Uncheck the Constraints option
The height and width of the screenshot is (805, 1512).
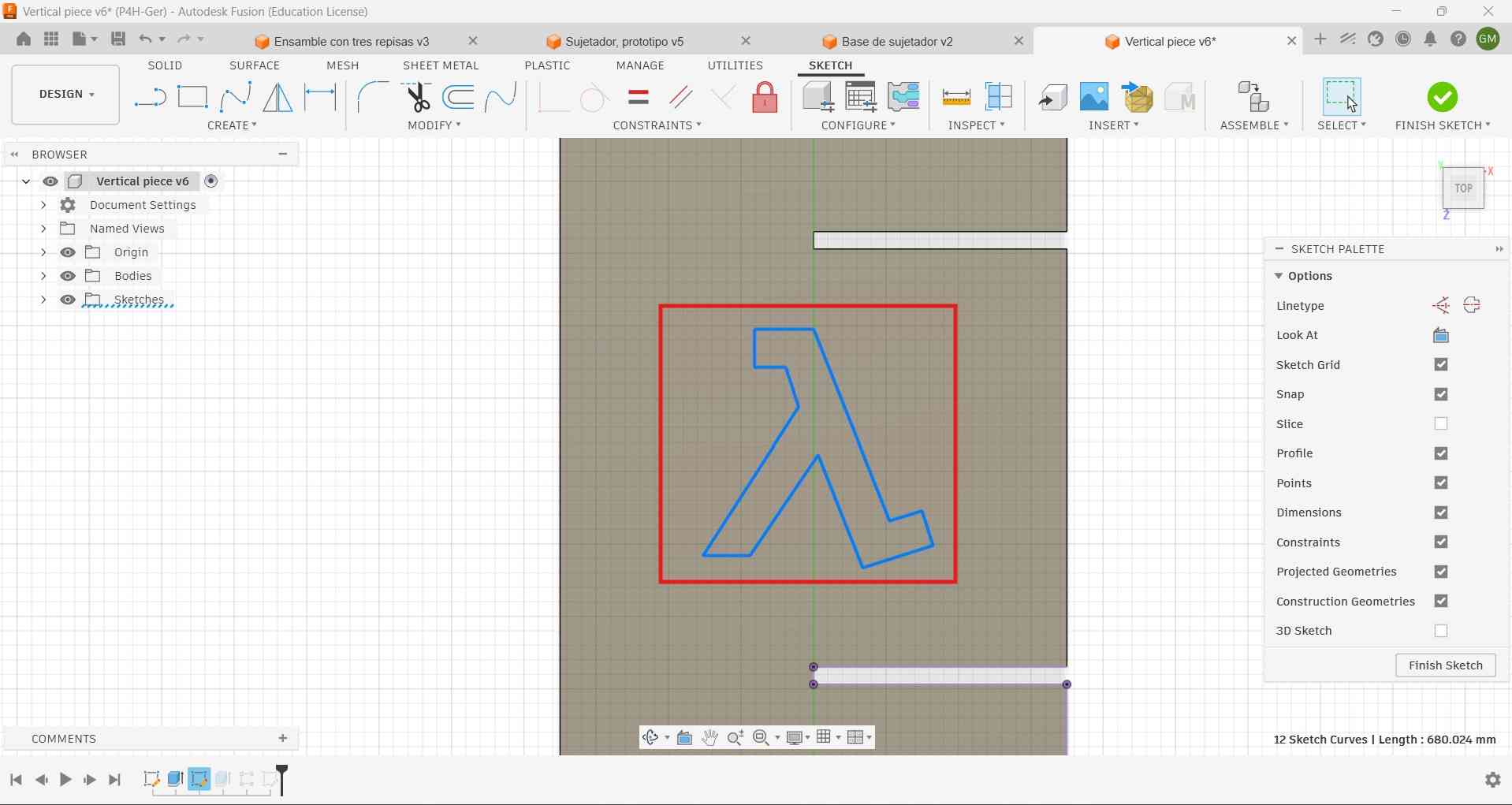pyautogui.click(x=1441, y=542)
